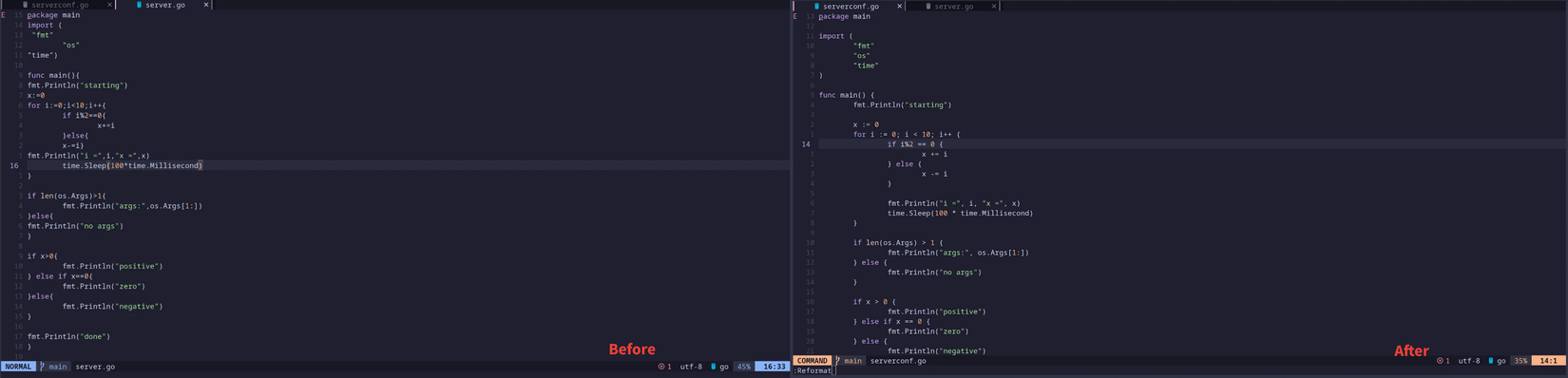The image size is (1568, 378).
Task: Click the E error sign in Before gutter
Action: 3,15
